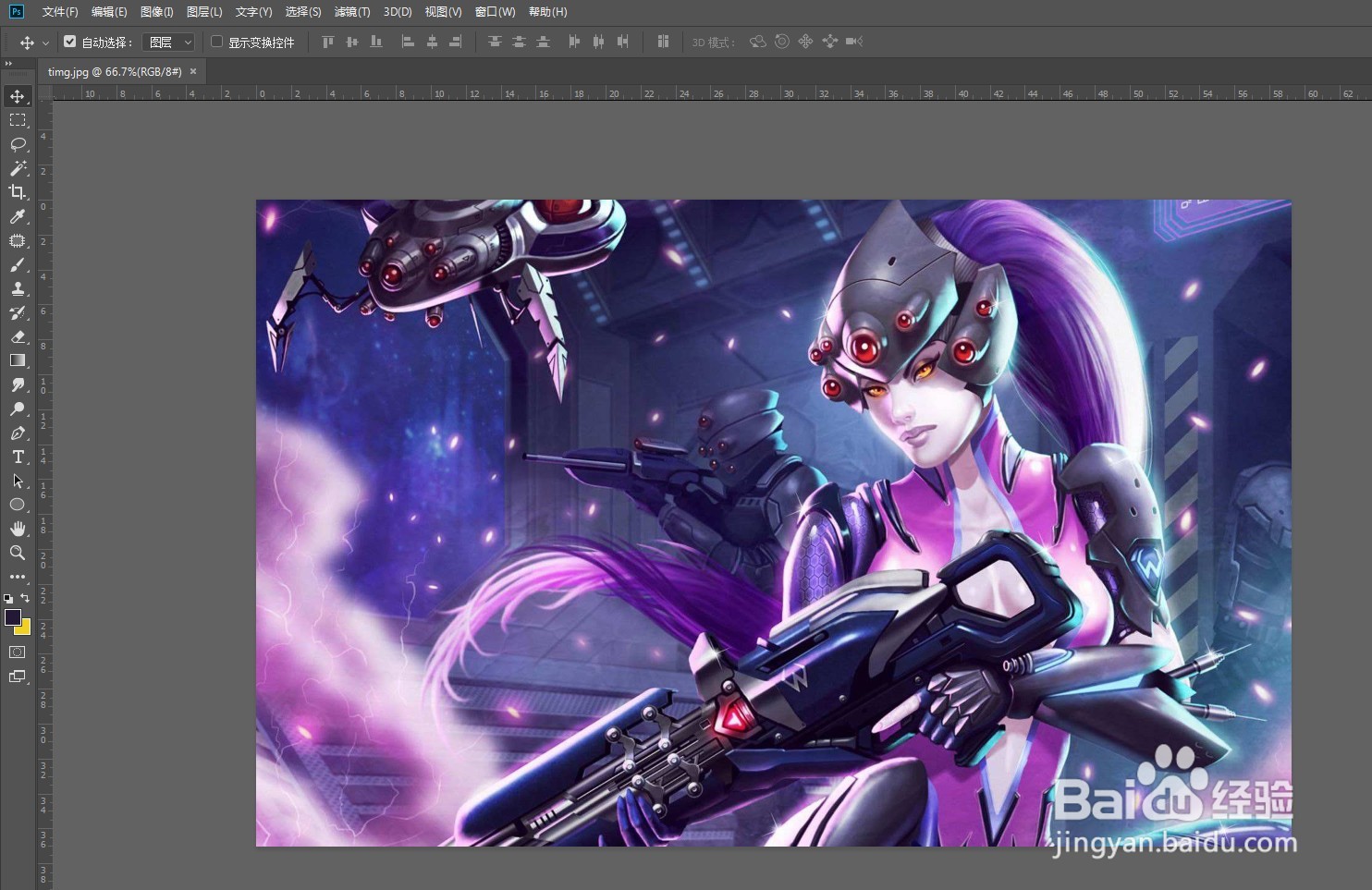Choose 3D rotate object mode icon
This screenshot has height=890, width=1372.
pos(758,42)
